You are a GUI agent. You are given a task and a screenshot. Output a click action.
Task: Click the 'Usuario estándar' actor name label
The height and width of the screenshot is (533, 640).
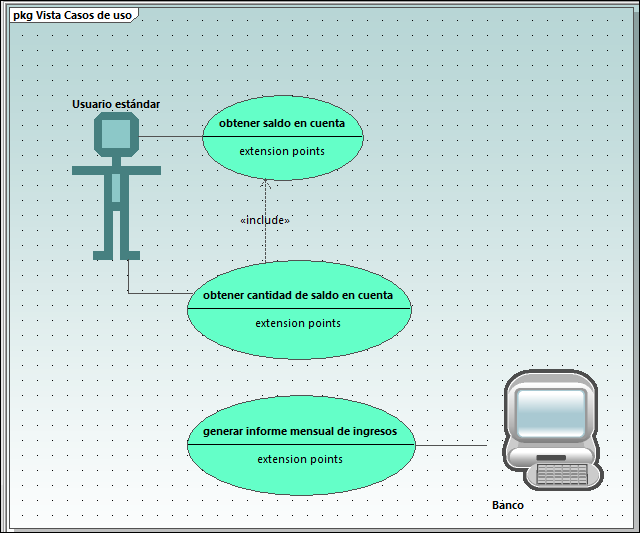tap(116, 104)
